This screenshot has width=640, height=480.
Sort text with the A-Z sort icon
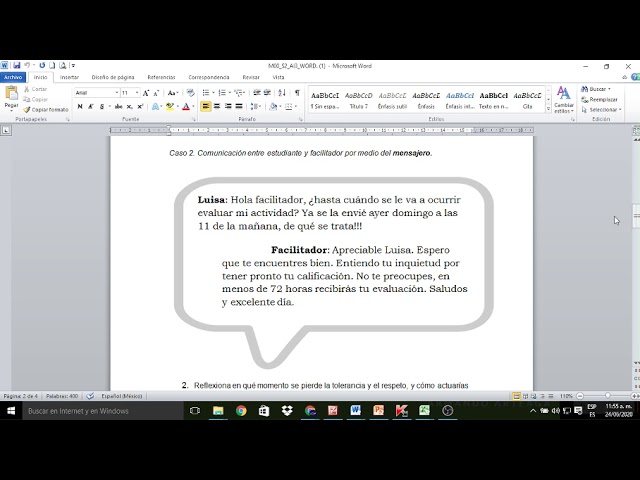tap(282, 93)
